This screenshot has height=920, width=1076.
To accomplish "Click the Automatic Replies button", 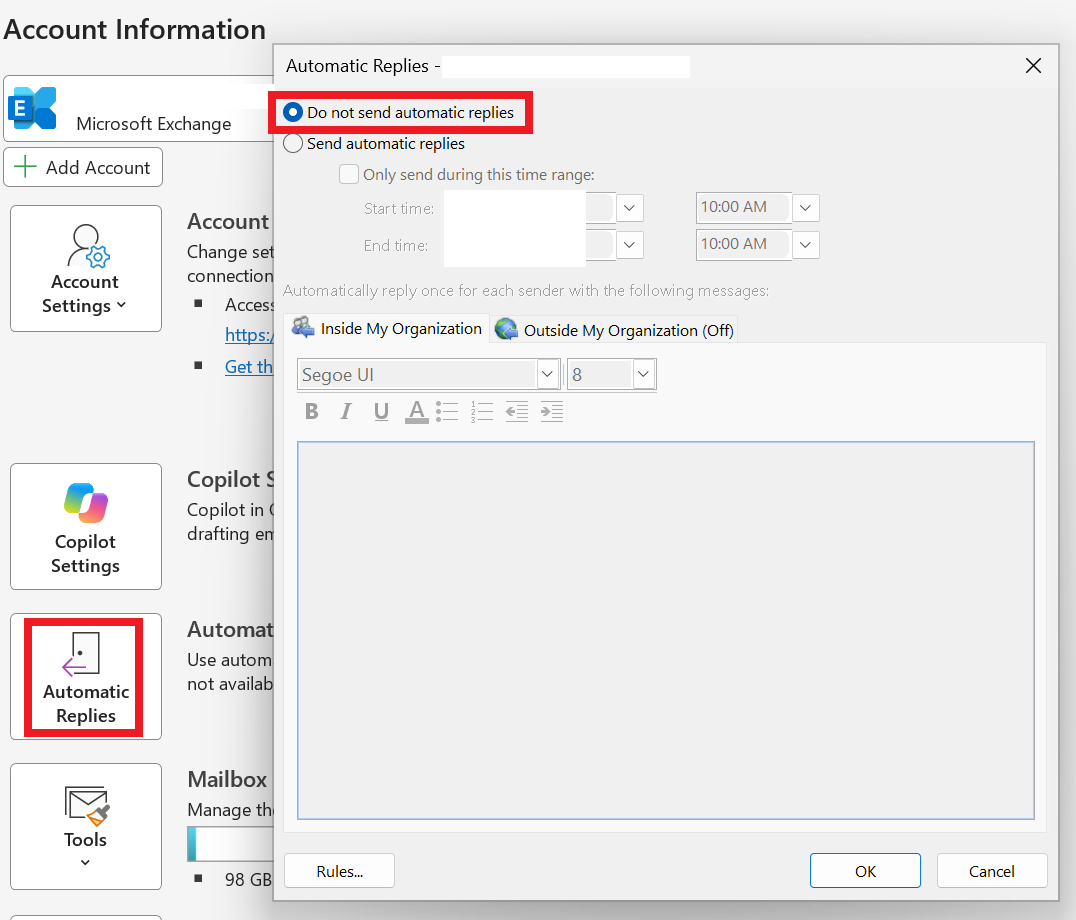I will pyautogui.click(x=86, y=676).
